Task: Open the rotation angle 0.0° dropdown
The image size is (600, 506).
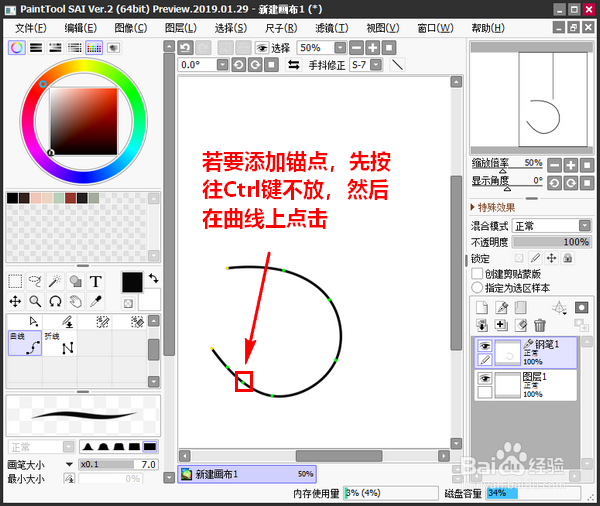Action: 223,65
